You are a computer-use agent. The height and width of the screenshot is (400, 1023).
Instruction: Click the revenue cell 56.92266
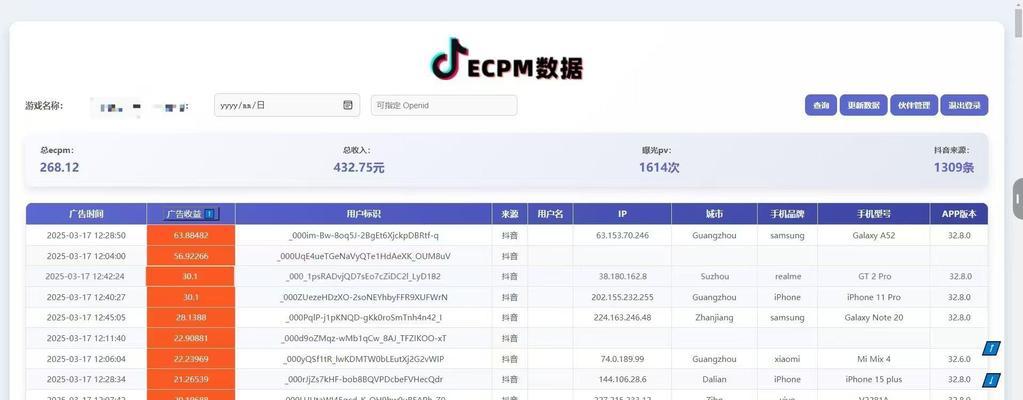click(191, 256)
